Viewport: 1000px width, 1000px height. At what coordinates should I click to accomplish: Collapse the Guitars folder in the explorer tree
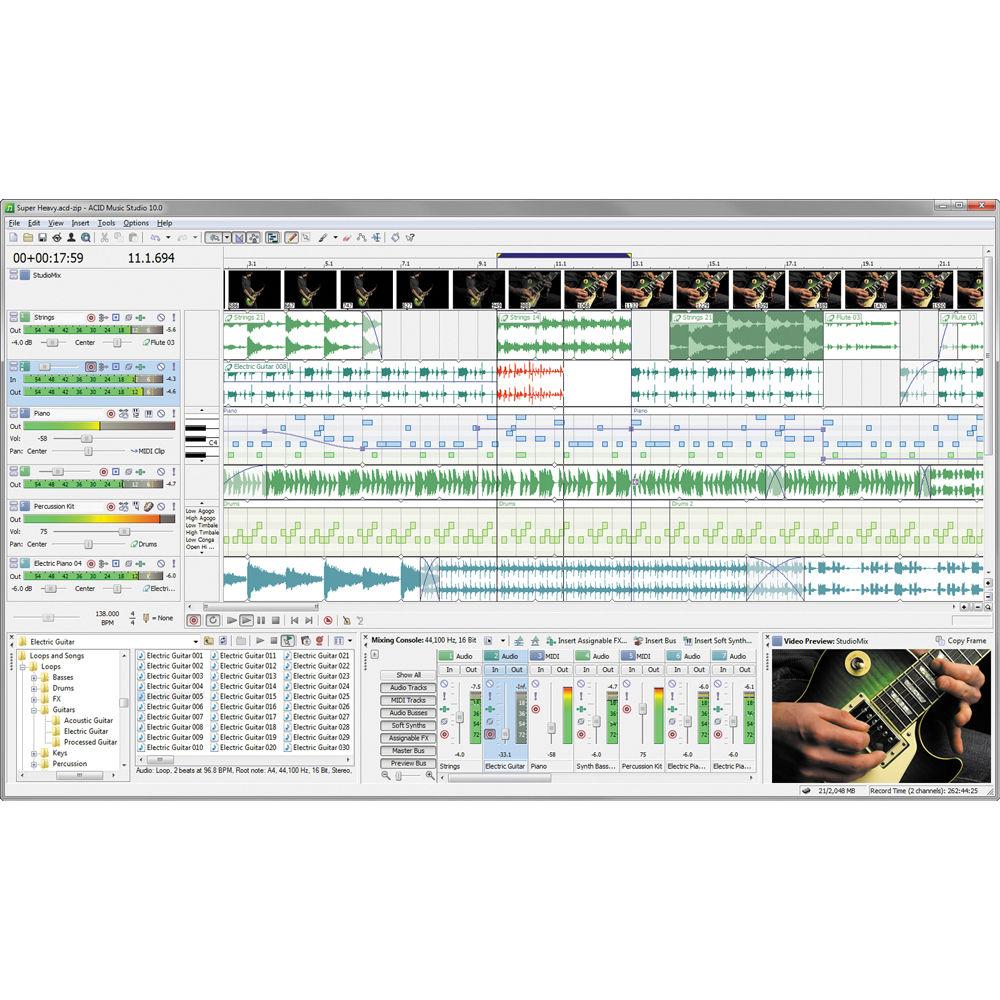pos(33,710)
